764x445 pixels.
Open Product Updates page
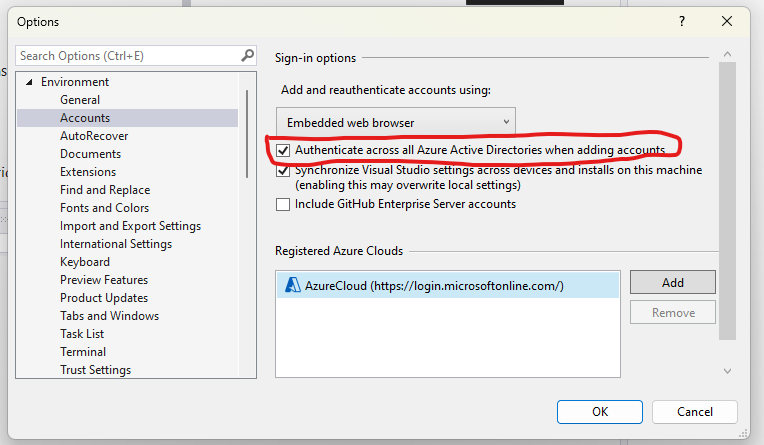tap(104, 298)
